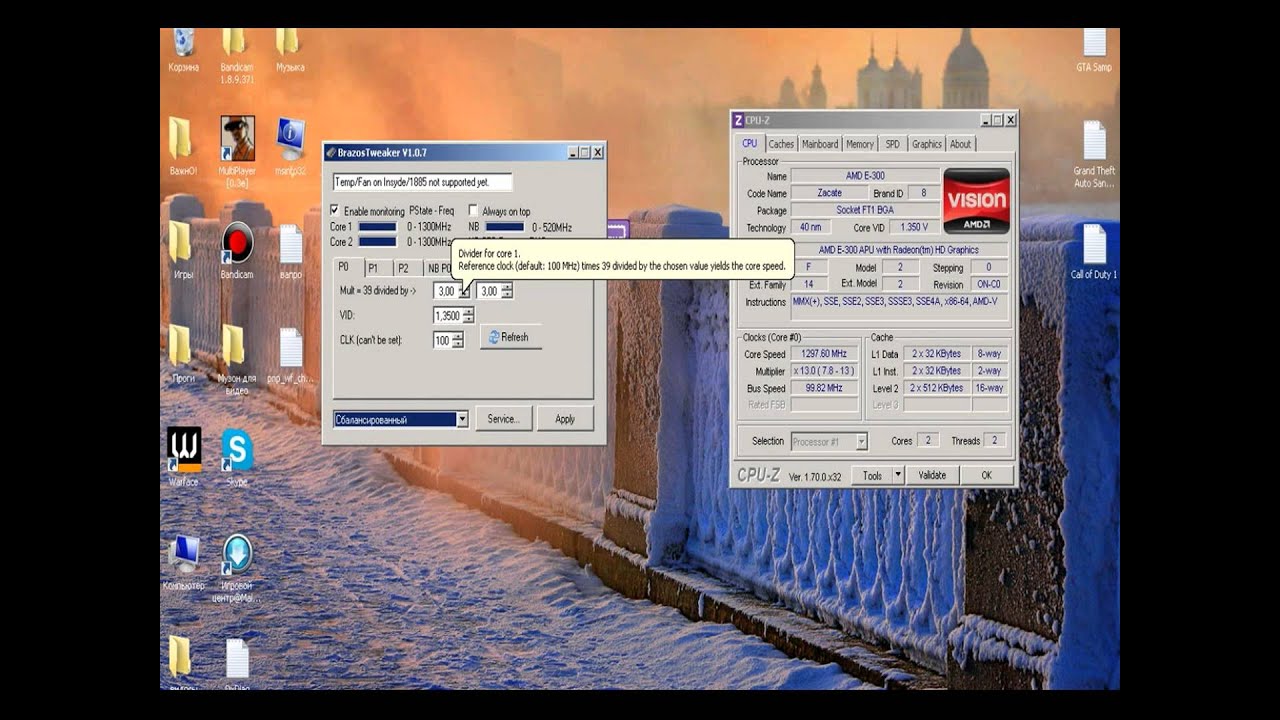Click the Bus Speed value 99.82 MHz
The height and width of the screenshot is (720, 1280).
[824, 388]
